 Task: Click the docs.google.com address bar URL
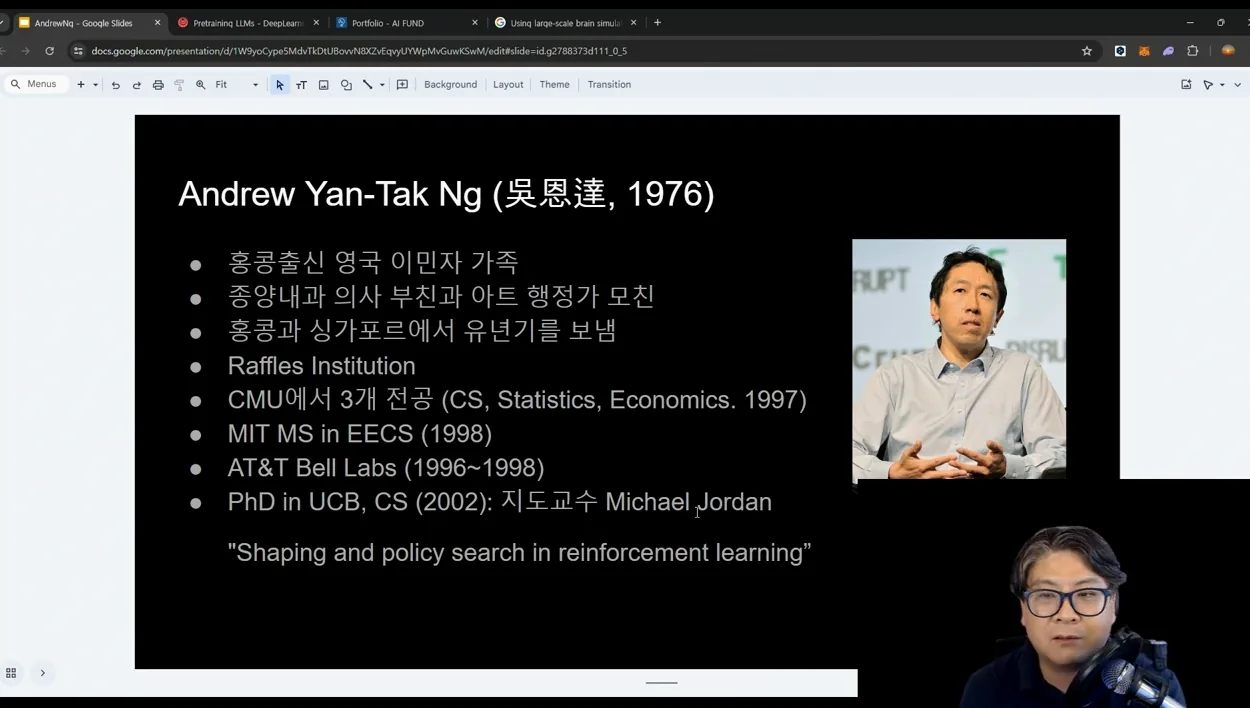(x=359, y=51)
